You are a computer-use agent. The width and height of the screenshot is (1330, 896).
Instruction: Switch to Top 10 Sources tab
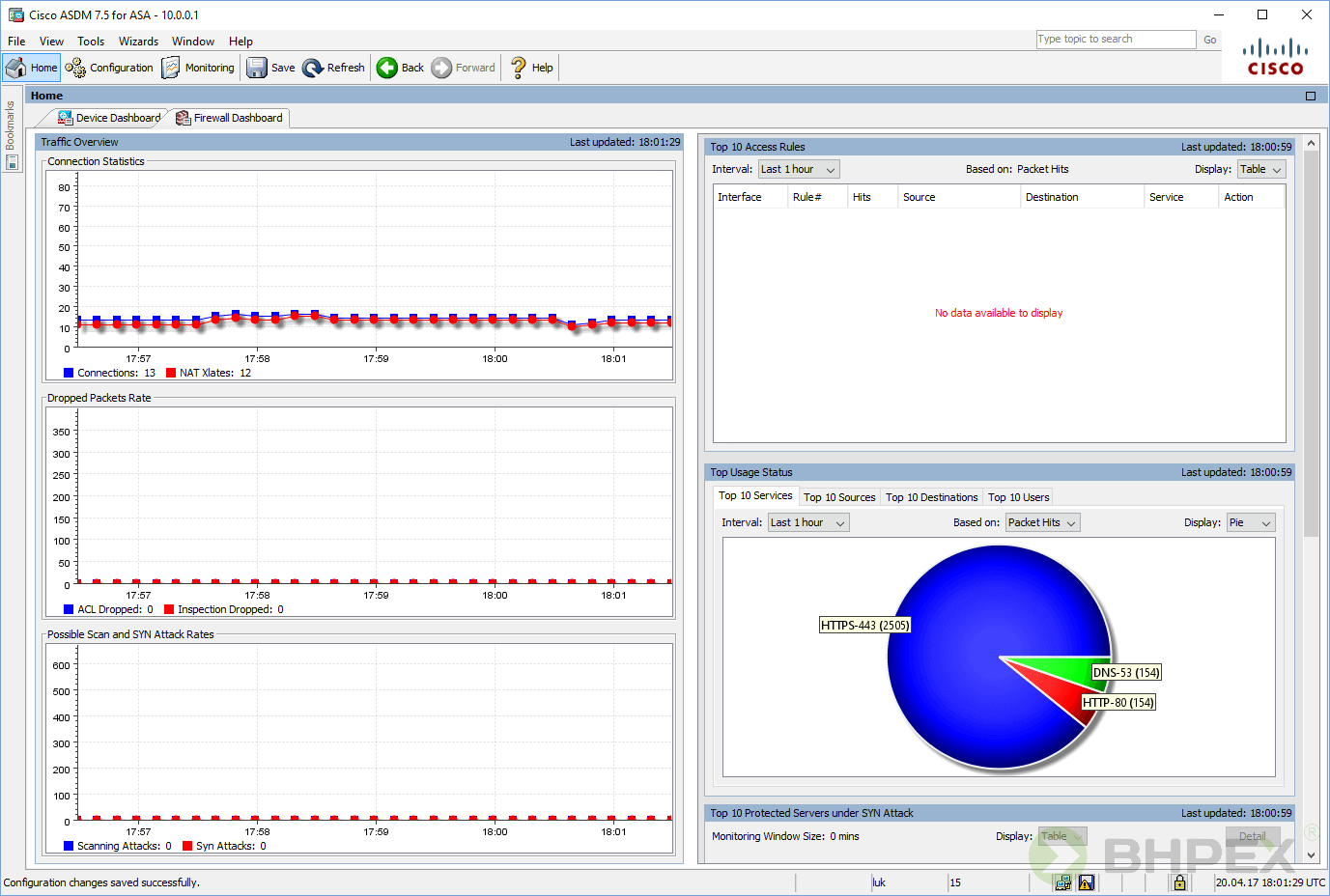click(x=839, y=497)
